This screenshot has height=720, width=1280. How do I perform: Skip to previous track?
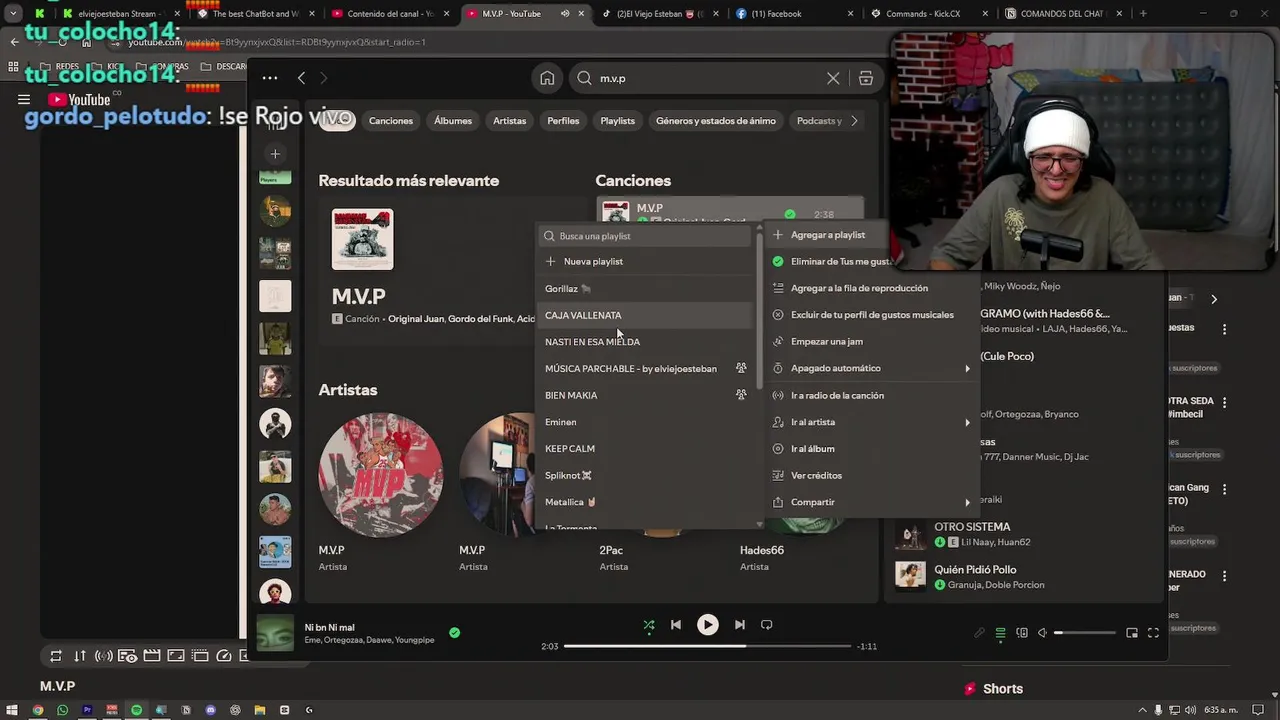(676, 625)
